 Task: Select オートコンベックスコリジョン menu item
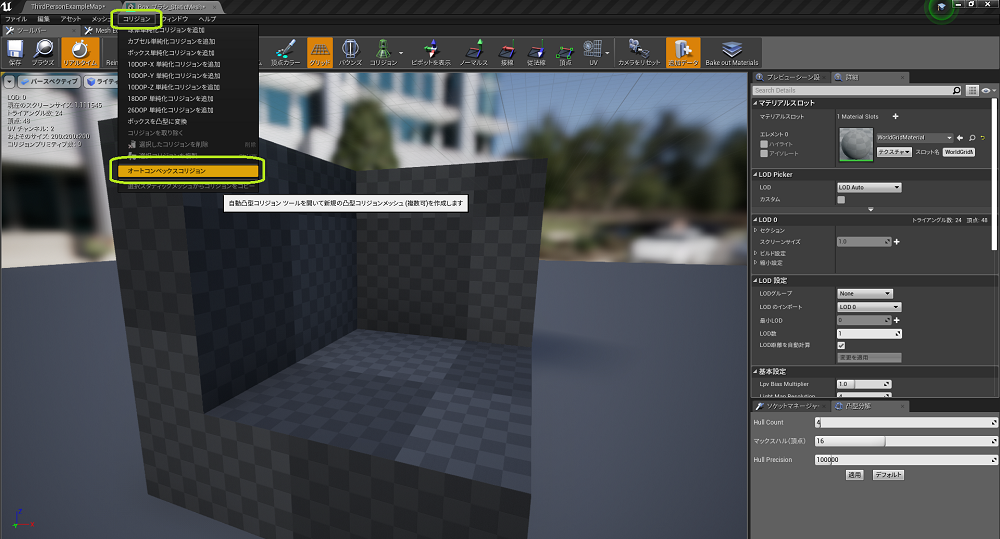(188, 171)
